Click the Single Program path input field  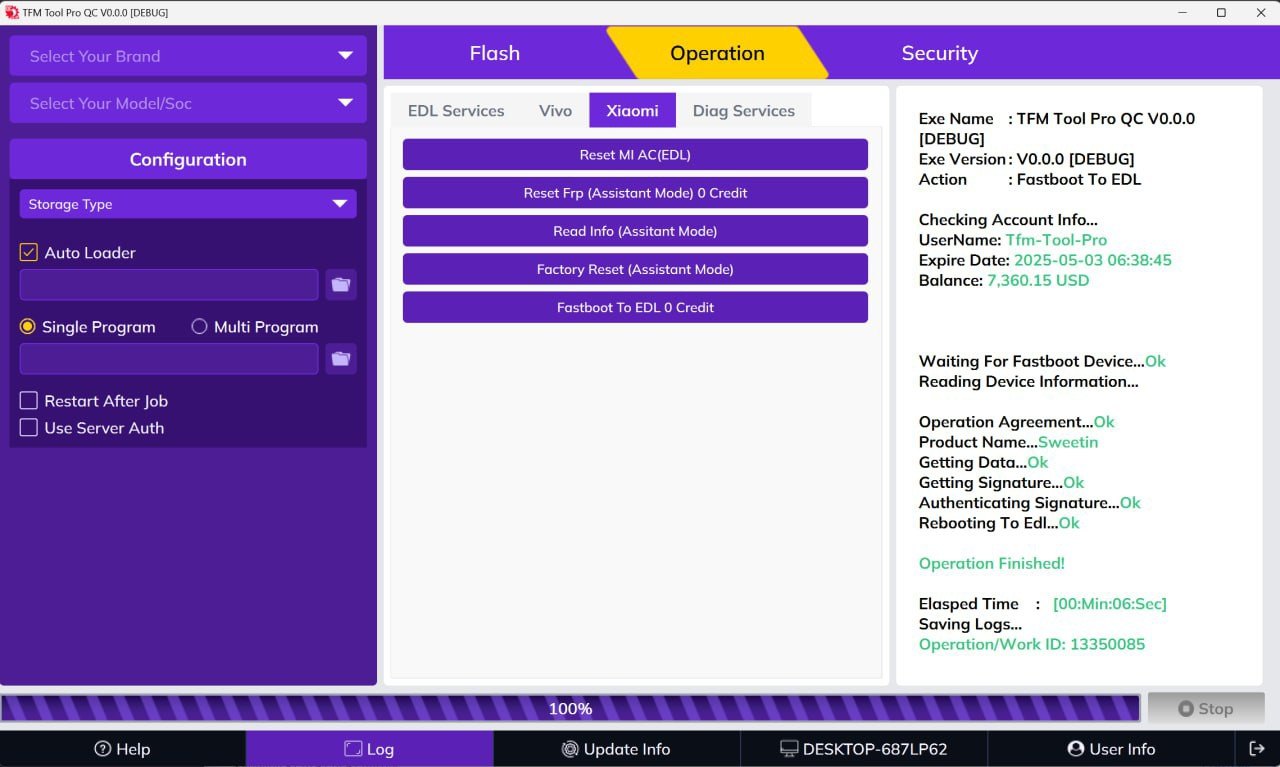tap(169, 359)
